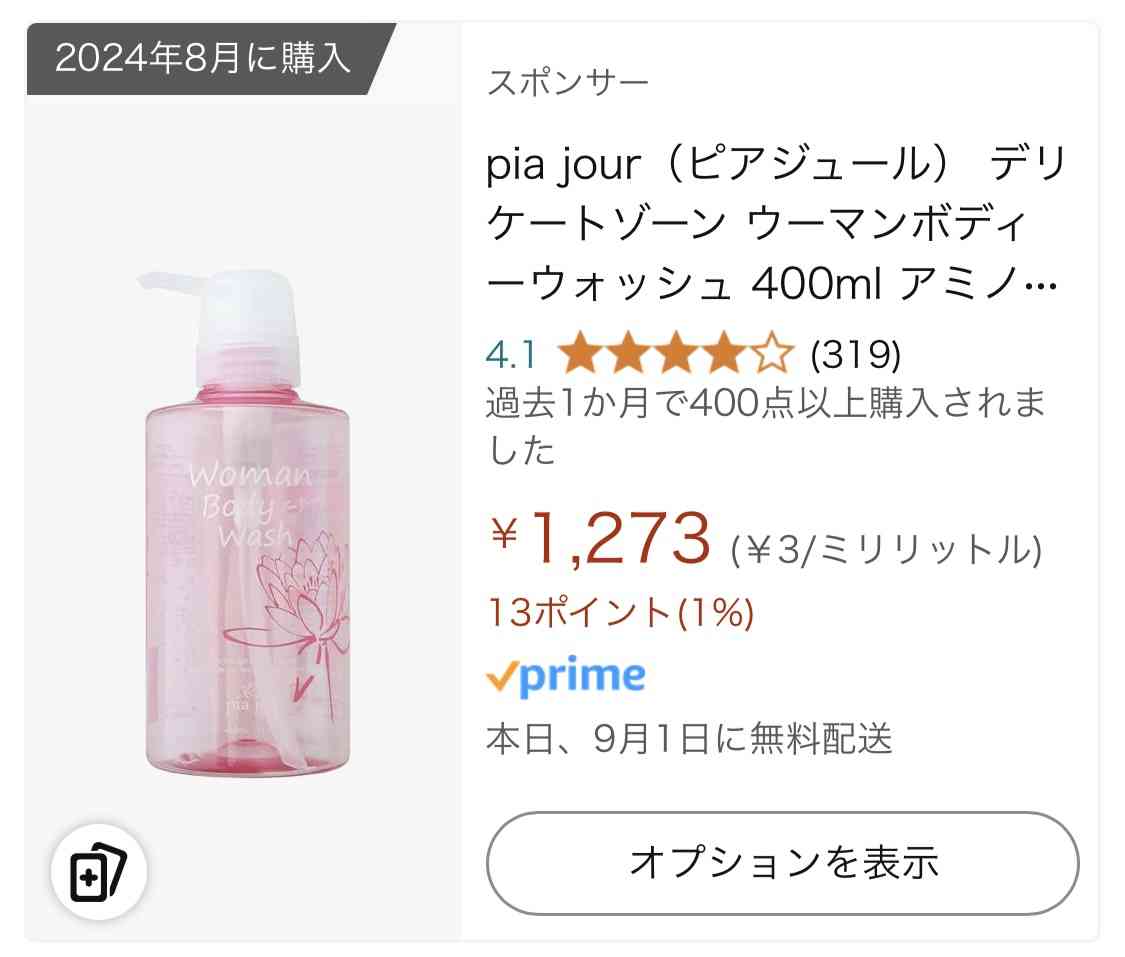Click the ¥1,273 price
The height and width of the screenshot is (957, 1125).
(x=601, y=538)
